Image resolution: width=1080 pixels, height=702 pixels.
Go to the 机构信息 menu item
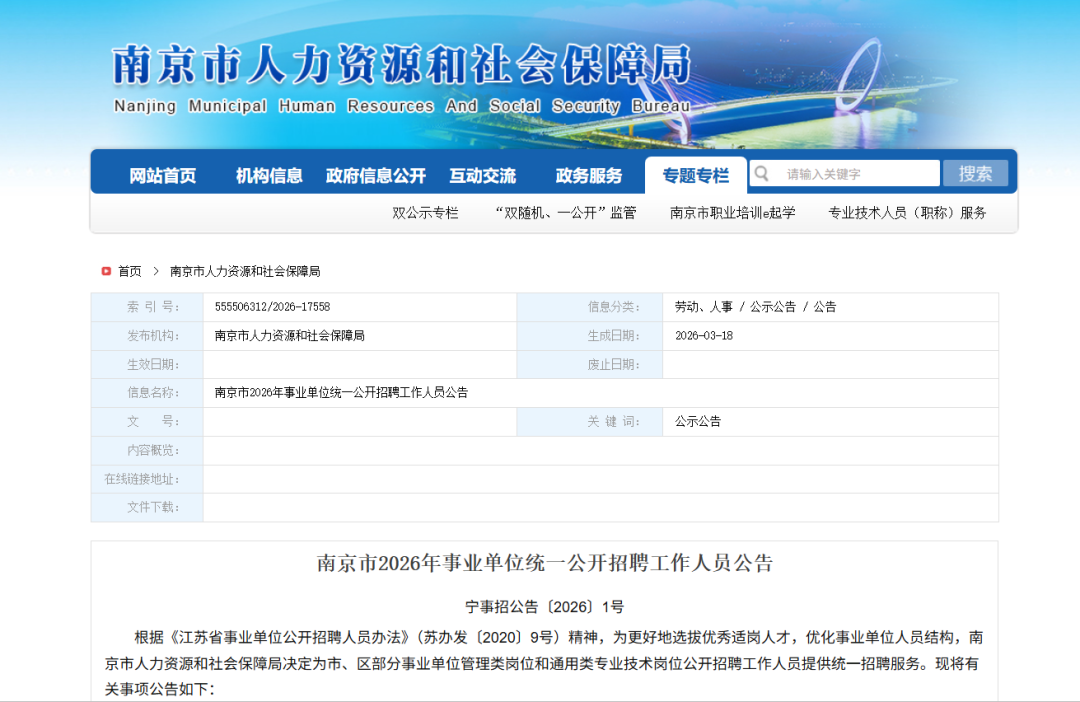coord(269,176)
